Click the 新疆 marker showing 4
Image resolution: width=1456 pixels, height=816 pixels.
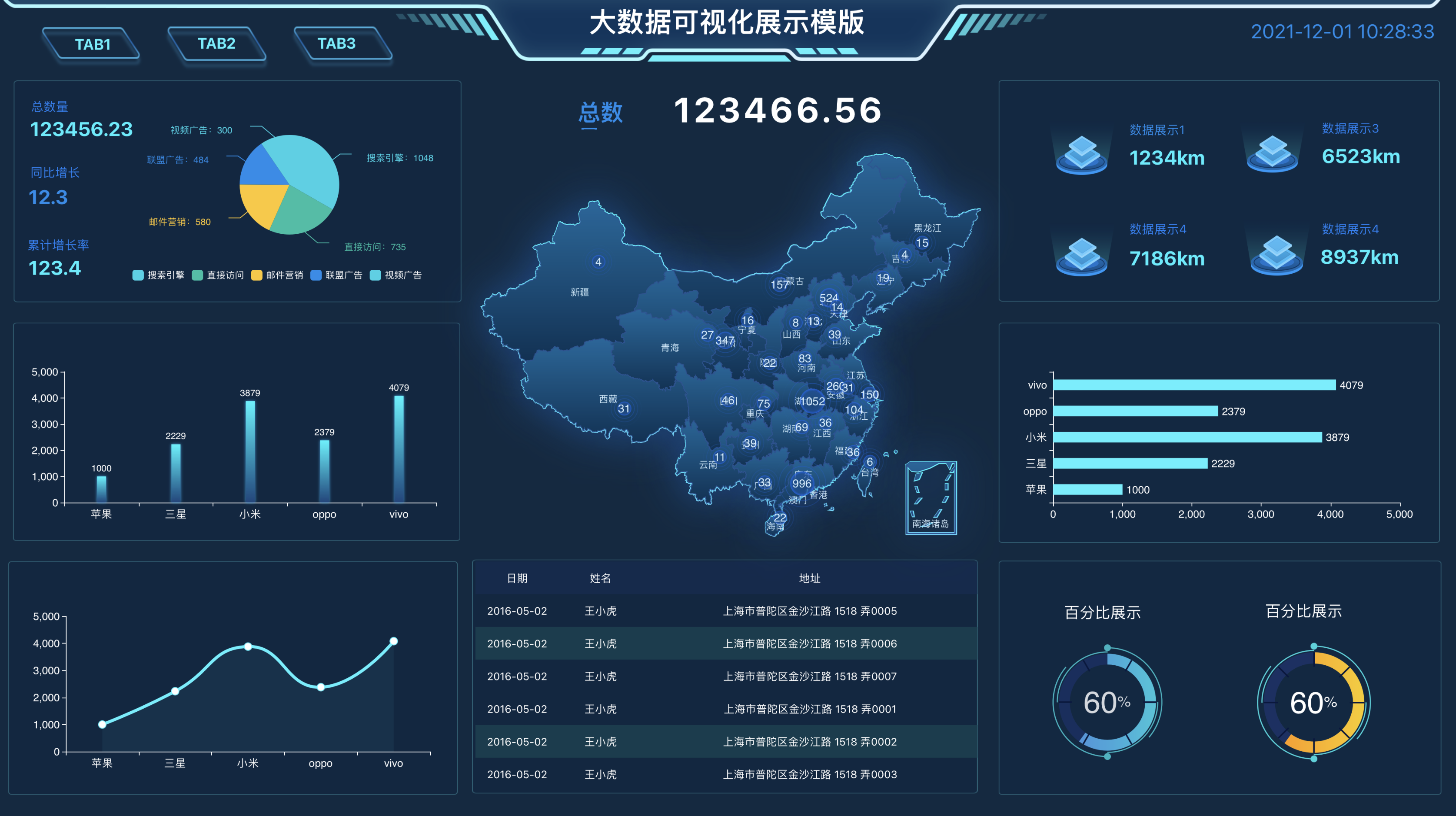tap(598, 262)
